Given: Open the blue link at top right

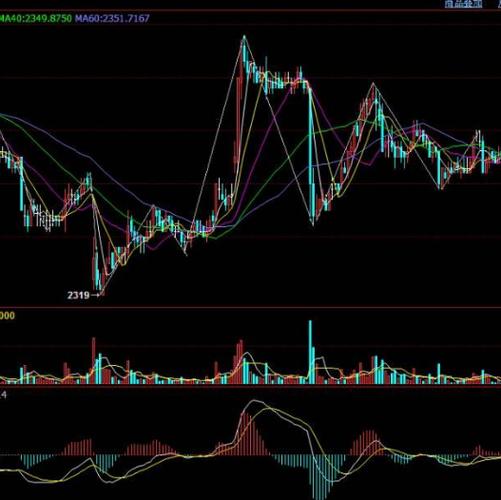Looking at the screenshot, I should click(x=463, y=4).
